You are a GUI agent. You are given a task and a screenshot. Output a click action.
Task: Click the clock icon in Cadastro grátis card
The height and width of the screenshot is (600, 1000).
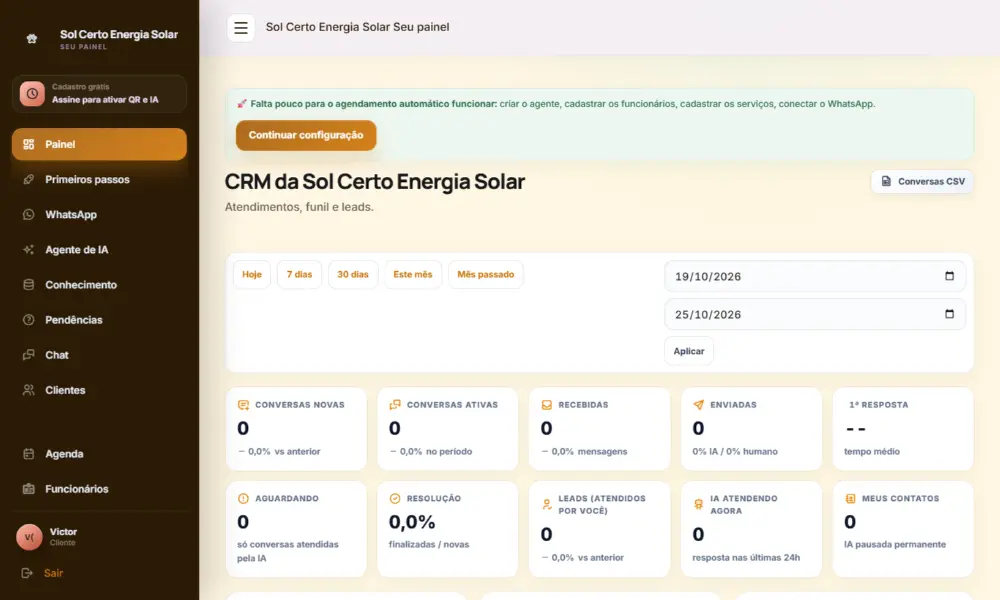coord(32,94)
